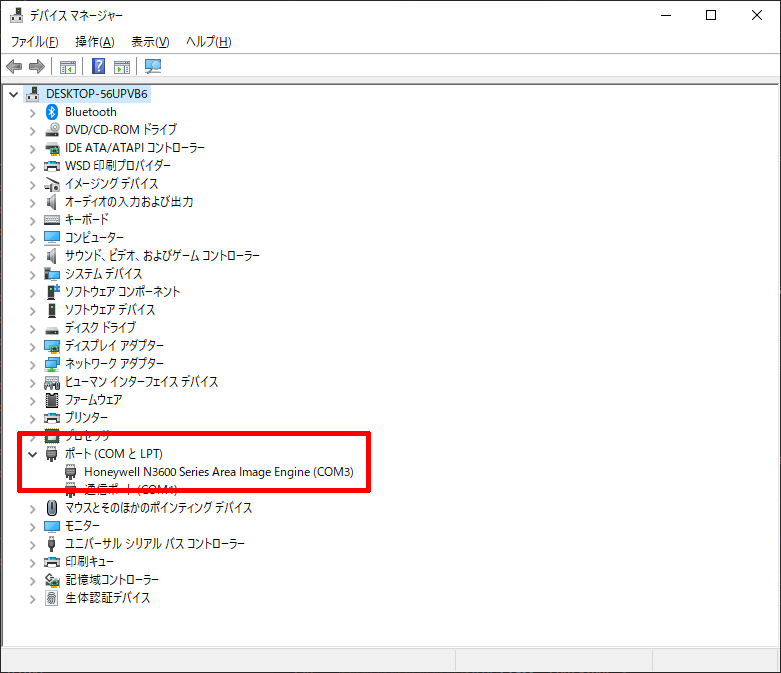
Task: Click the 記憶域コントローラー icon
Action: click(x=52, y=580)
